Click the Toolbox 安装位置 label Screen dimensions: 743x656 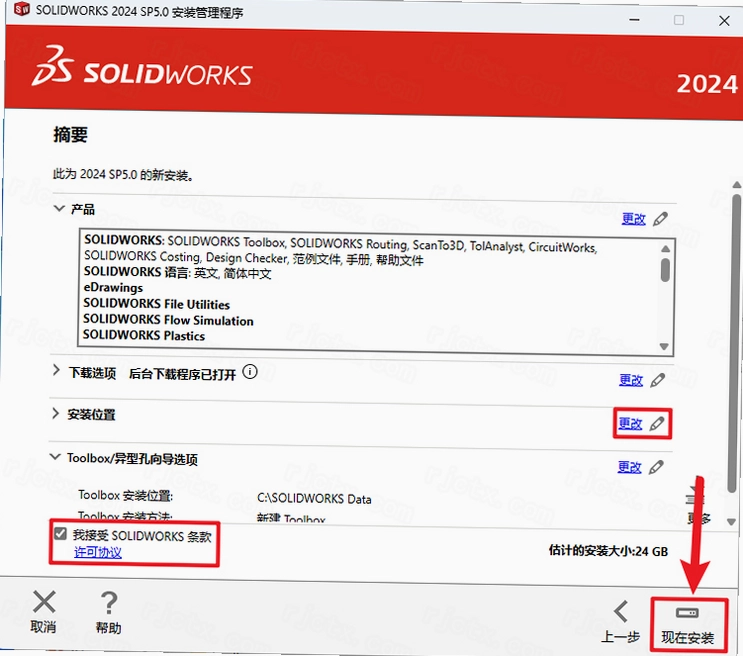click(126, 495)
